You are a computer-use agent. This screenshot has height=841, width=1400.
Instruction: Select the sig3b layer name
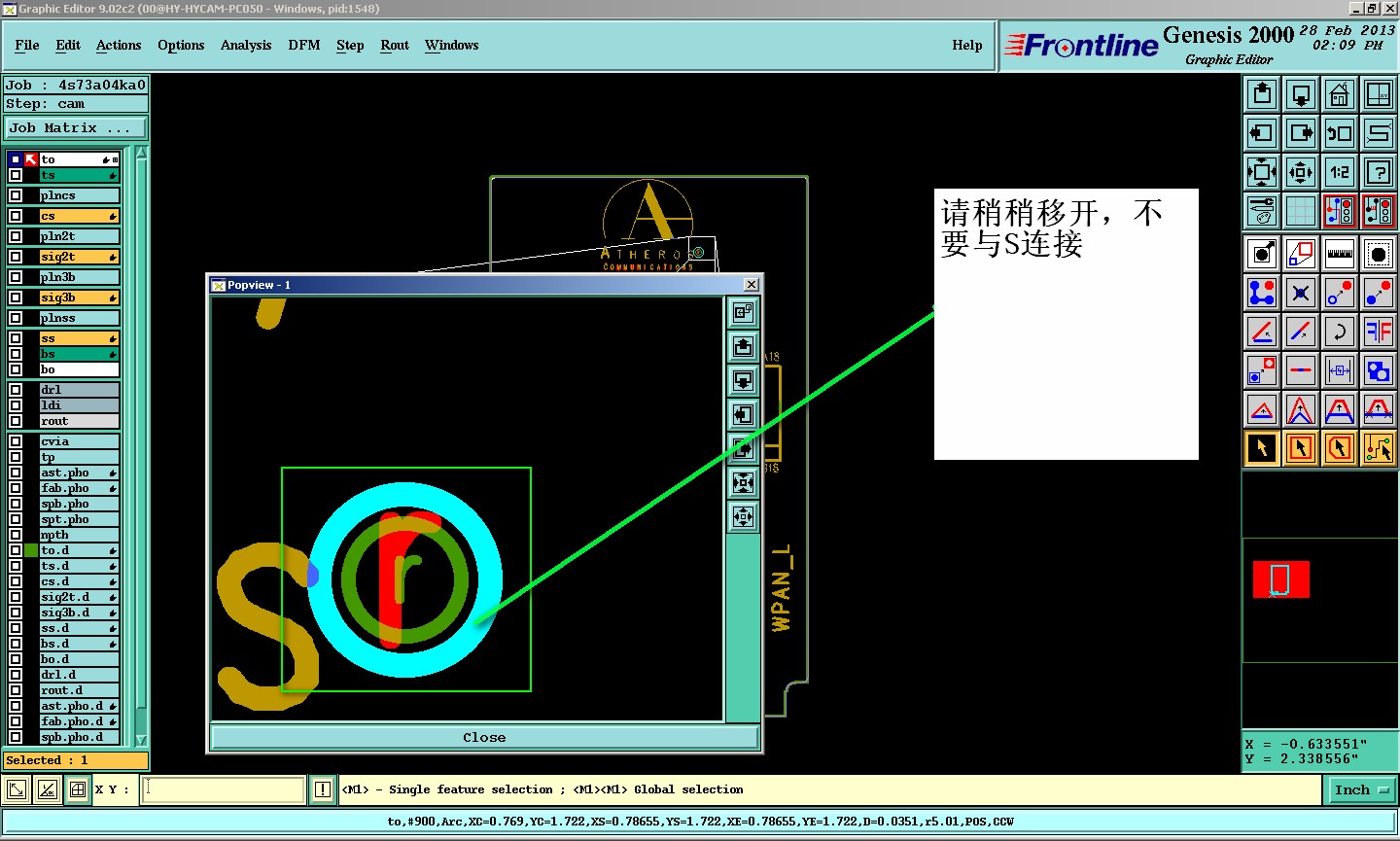[x=79, y=298]
